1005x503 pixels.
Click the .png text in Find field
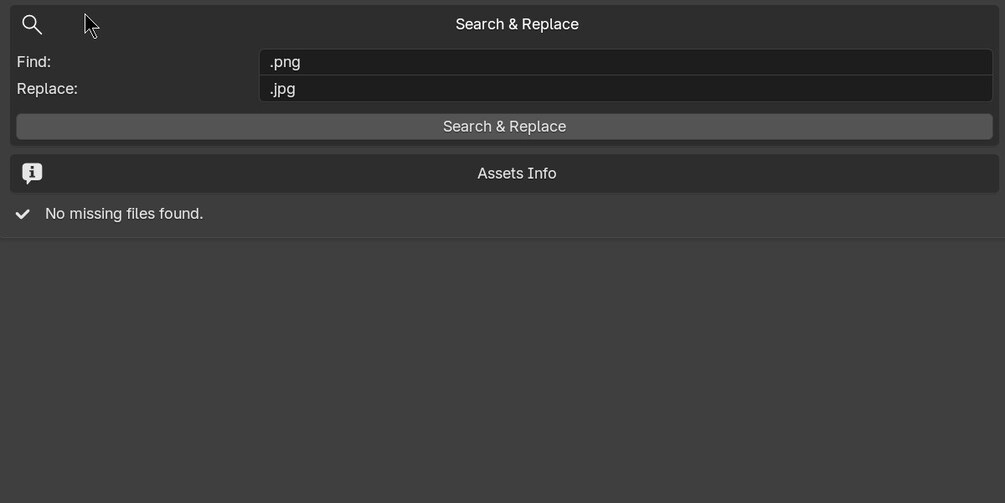[285, 63]
